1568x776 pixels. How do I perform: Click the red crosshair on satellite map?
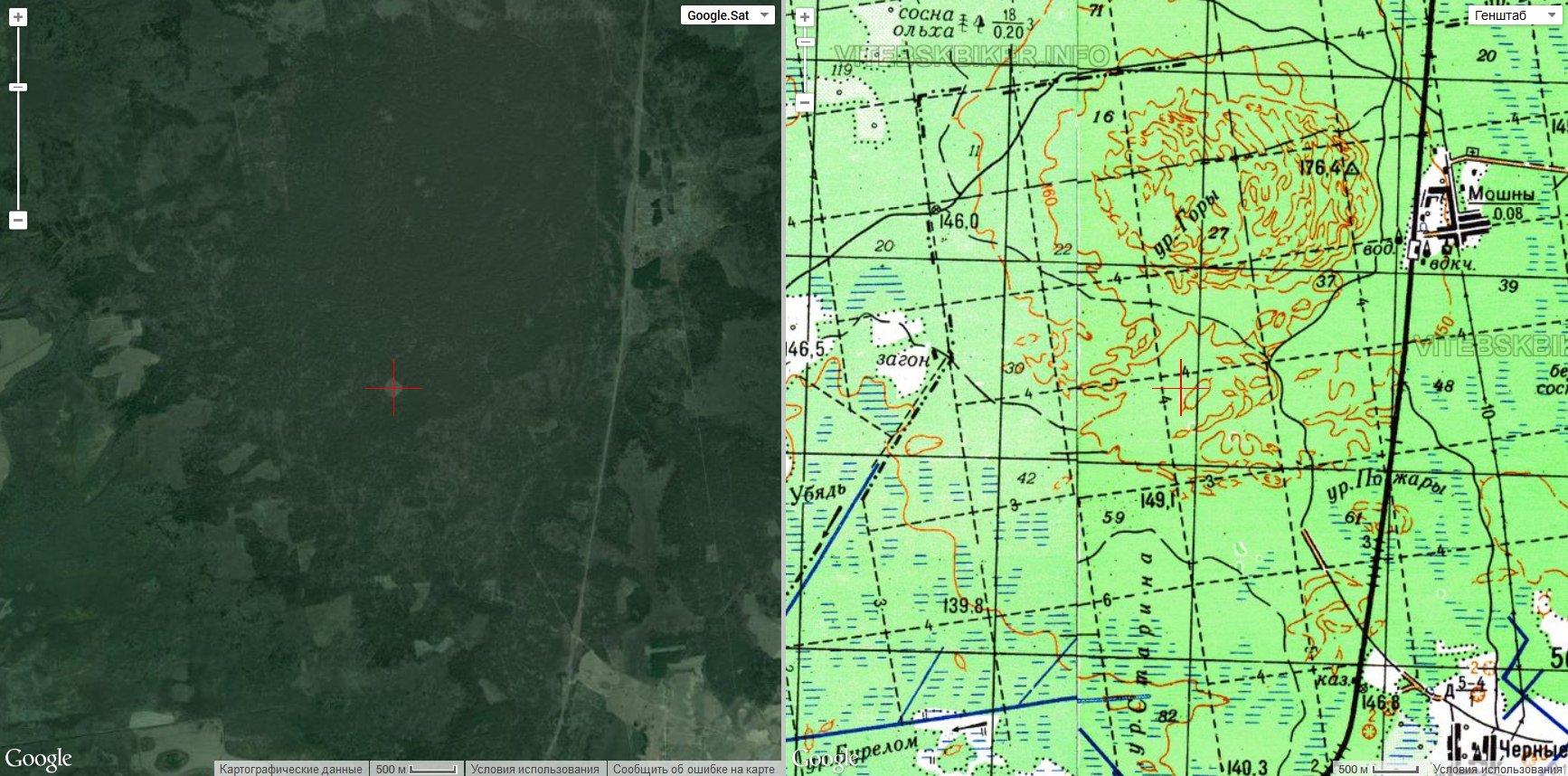pyautogui.click(x=393, y=387)
